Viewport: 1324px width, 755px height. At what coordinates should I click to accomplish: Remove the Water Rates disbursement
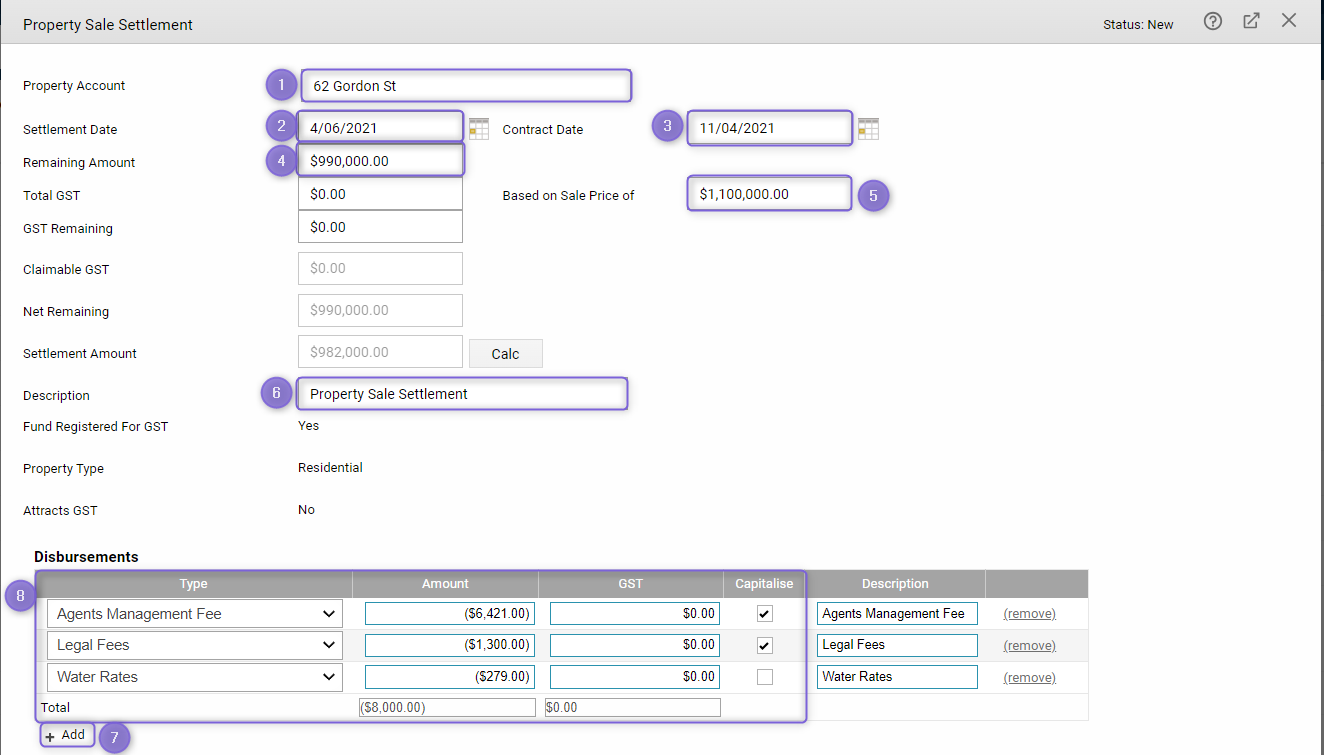1029,678
